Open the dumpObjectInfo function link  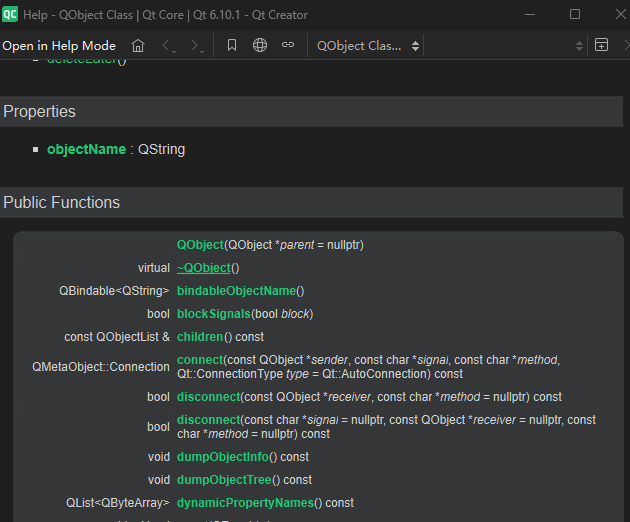point(223,457)
